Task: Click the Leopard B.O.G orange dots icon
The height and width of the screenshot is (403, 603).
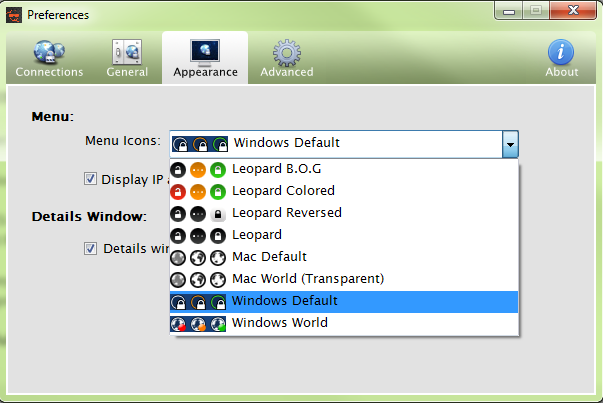Action: coord(198,170)
